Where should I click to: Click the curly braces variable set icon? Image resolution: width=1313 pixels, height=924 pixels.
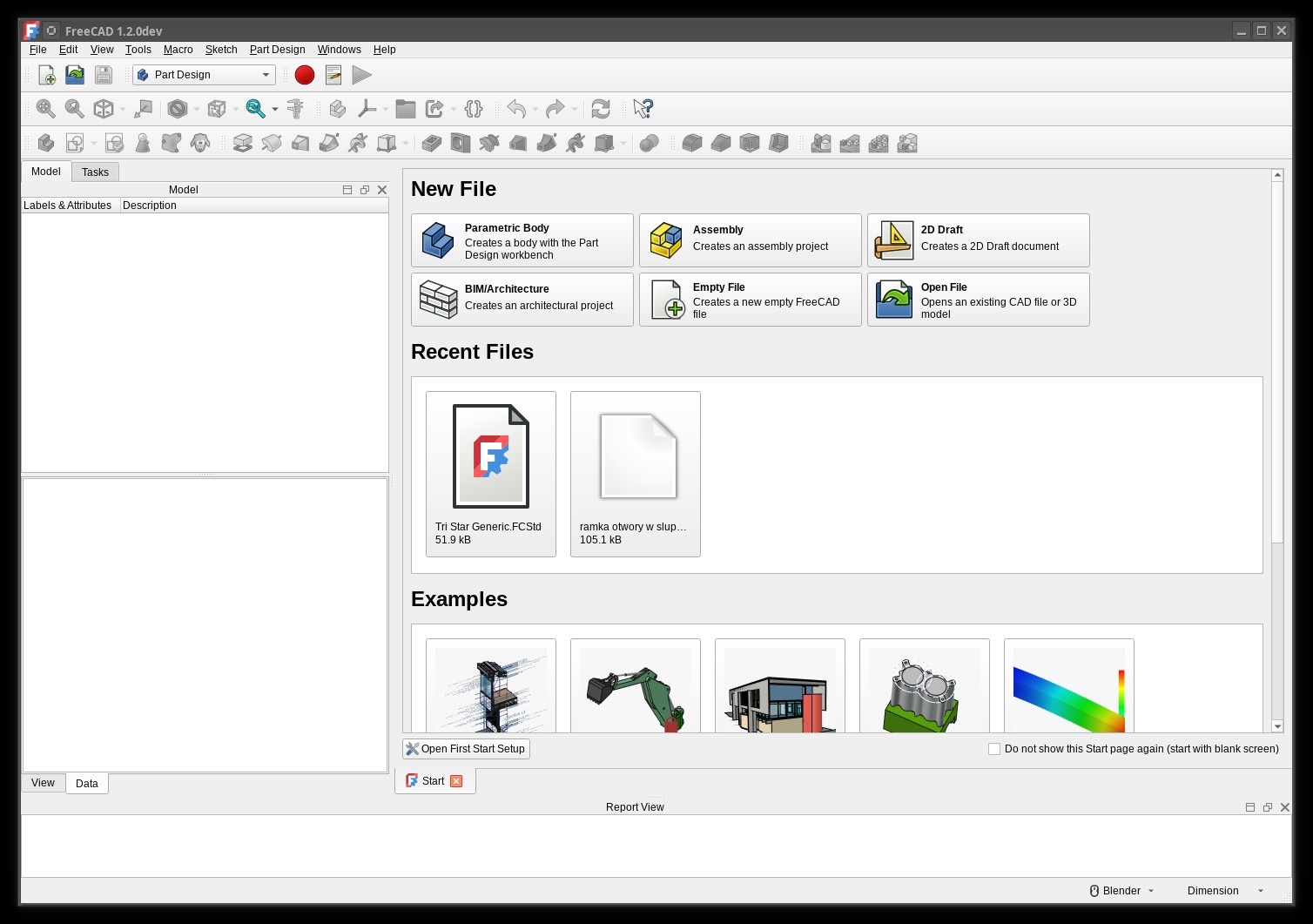[x=474, y=109]
